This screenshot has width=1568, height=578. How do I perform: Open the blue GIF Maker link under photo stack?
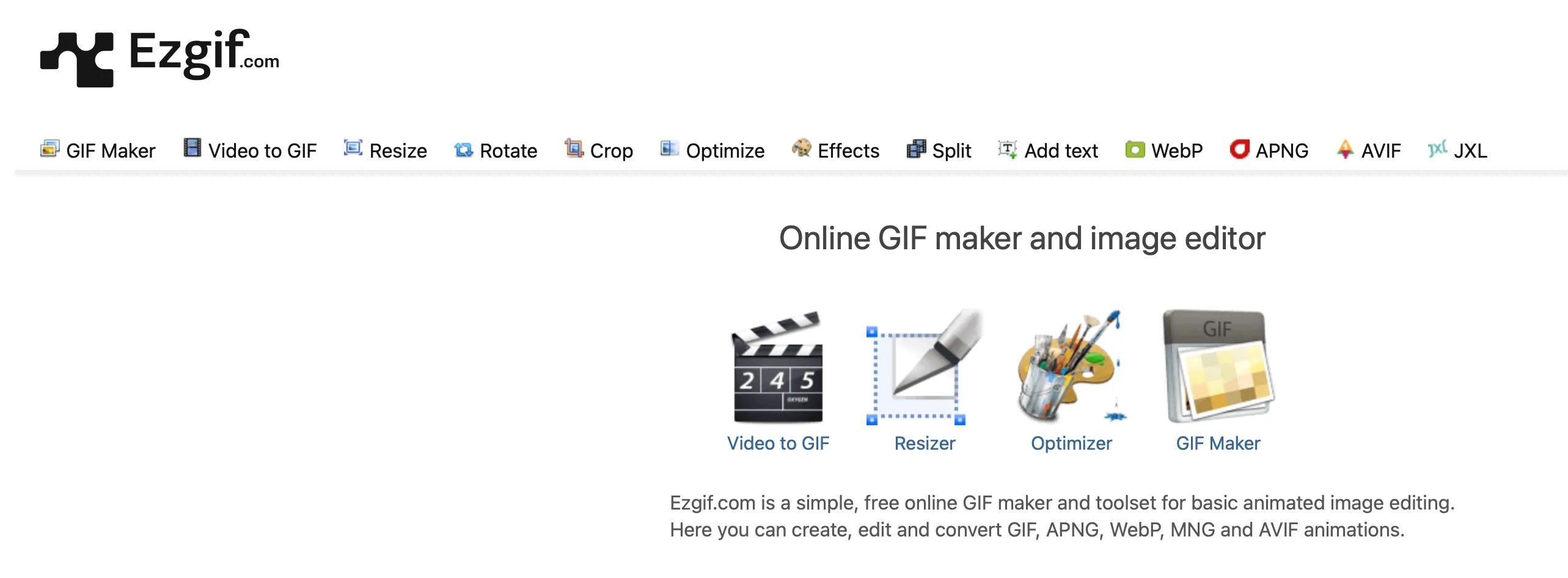(x=1218, y=444)
